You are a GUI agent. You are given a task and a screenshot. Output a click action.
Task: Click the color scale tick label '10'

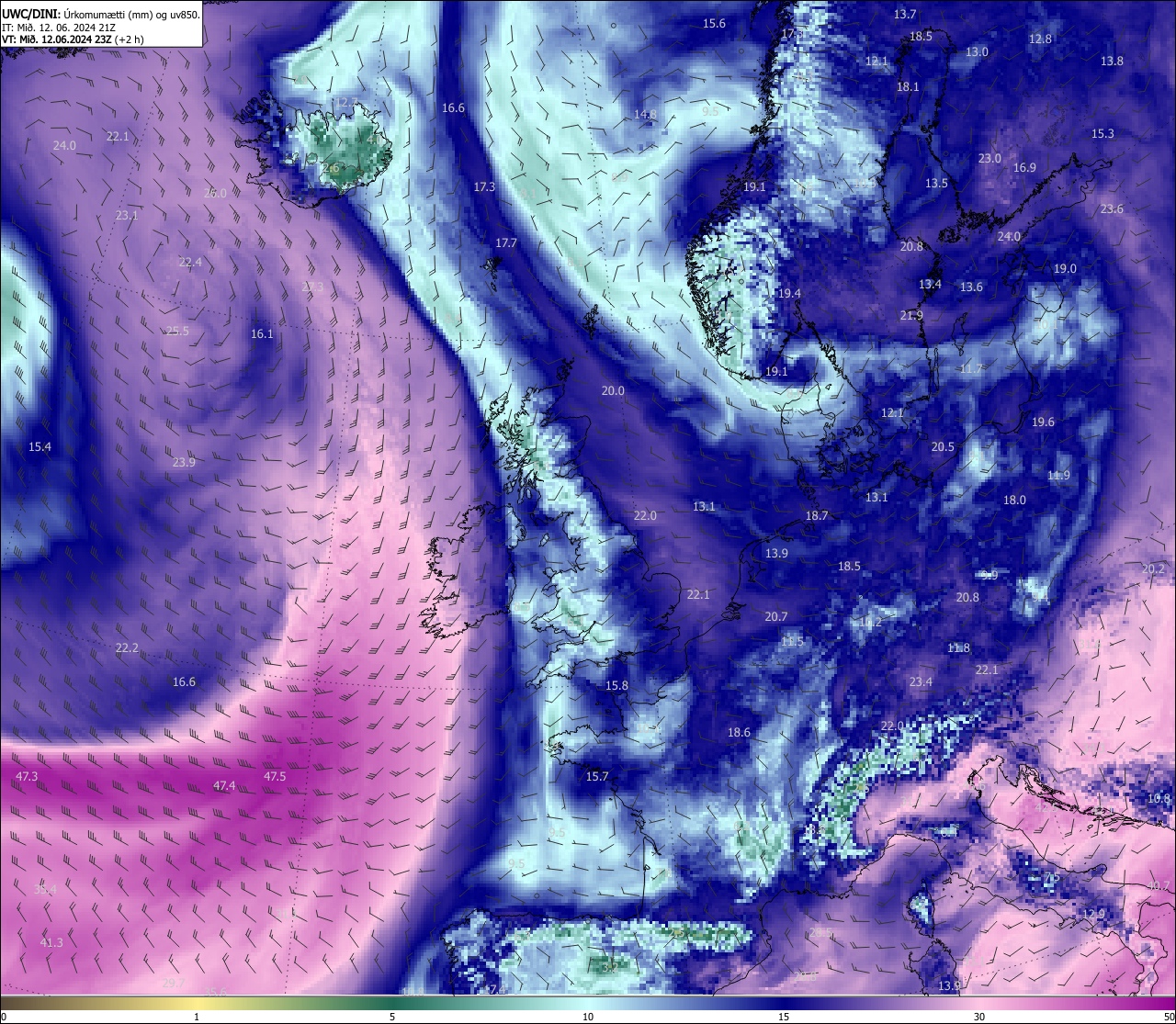(x=588, y=1017)
